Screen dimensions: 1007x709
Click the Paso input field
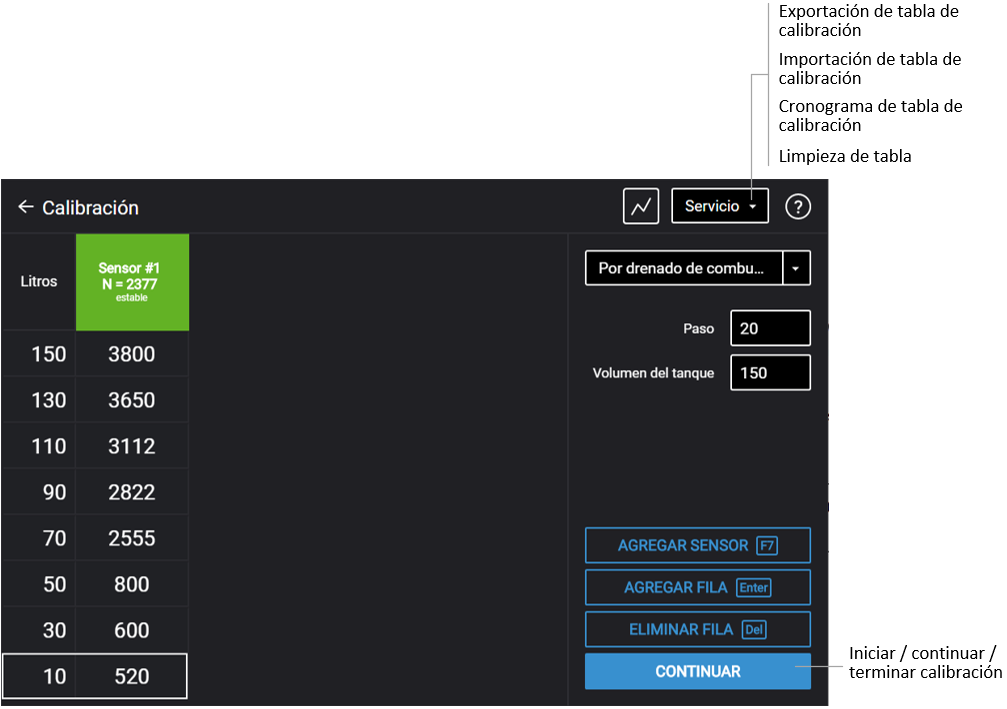coord(770,328)
